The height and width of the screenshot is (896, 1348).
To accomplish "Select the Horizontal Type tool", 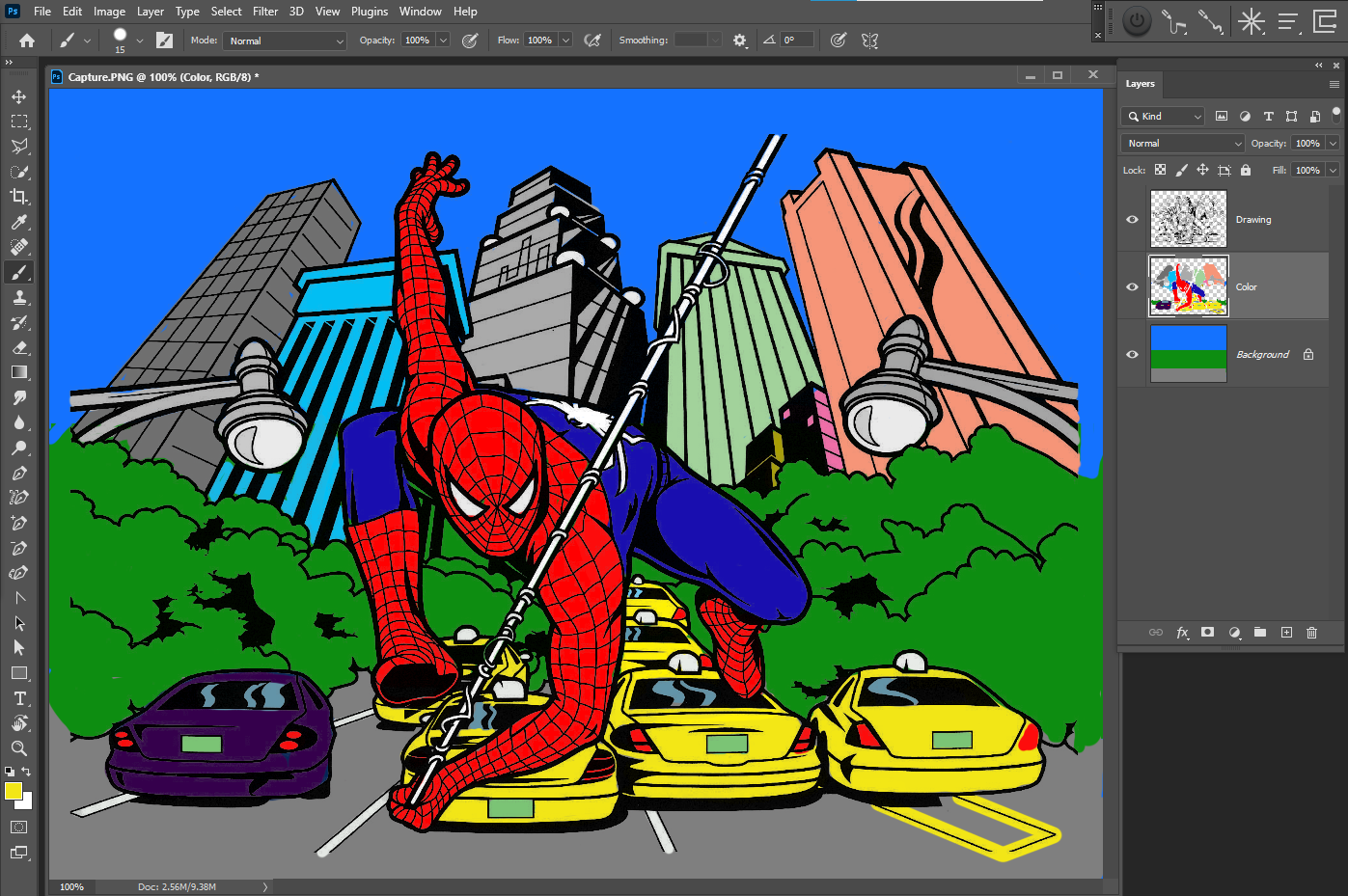I will (18, 698).
